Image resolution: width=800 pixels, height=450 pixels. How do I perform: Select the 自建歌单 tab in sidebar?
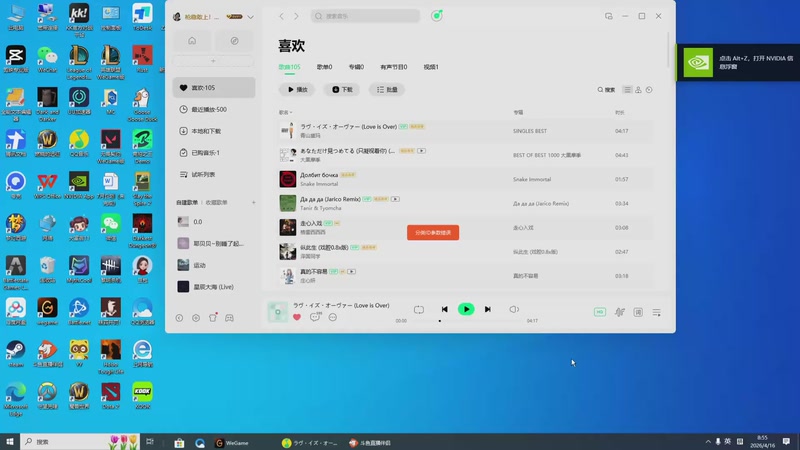tap(187, 203)
